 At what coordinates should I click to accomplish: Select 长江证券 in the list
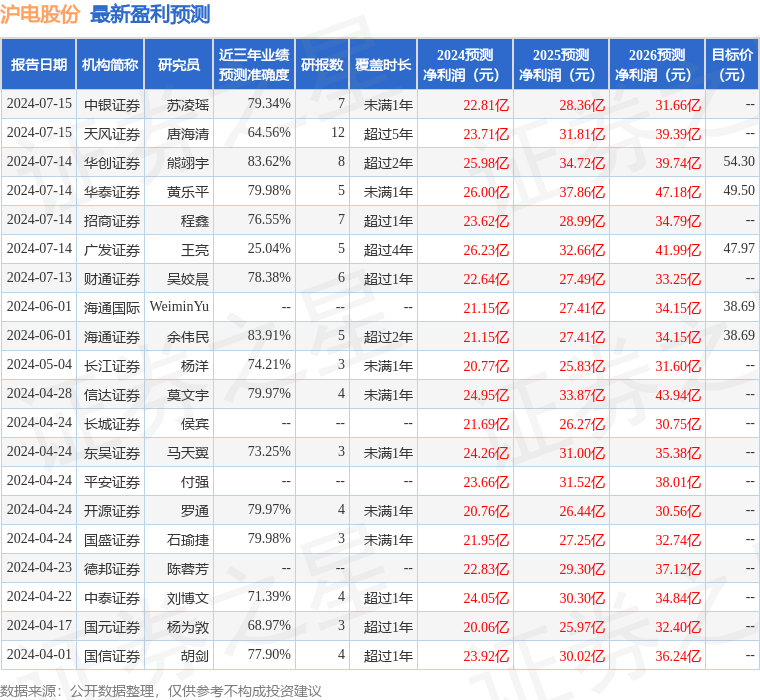[x=112, y=366]
